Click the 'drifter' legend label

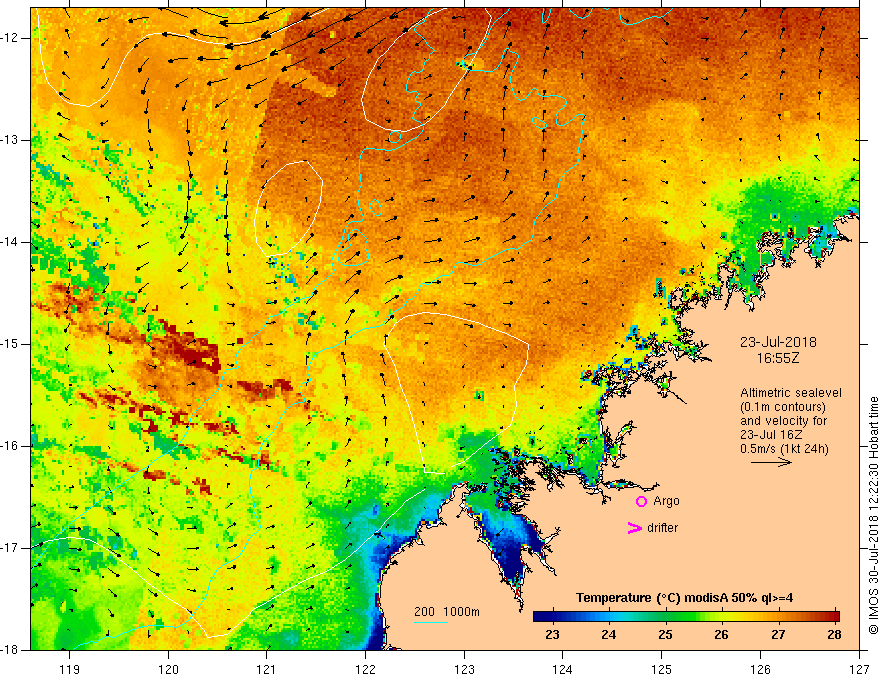[x=662, y=528]
